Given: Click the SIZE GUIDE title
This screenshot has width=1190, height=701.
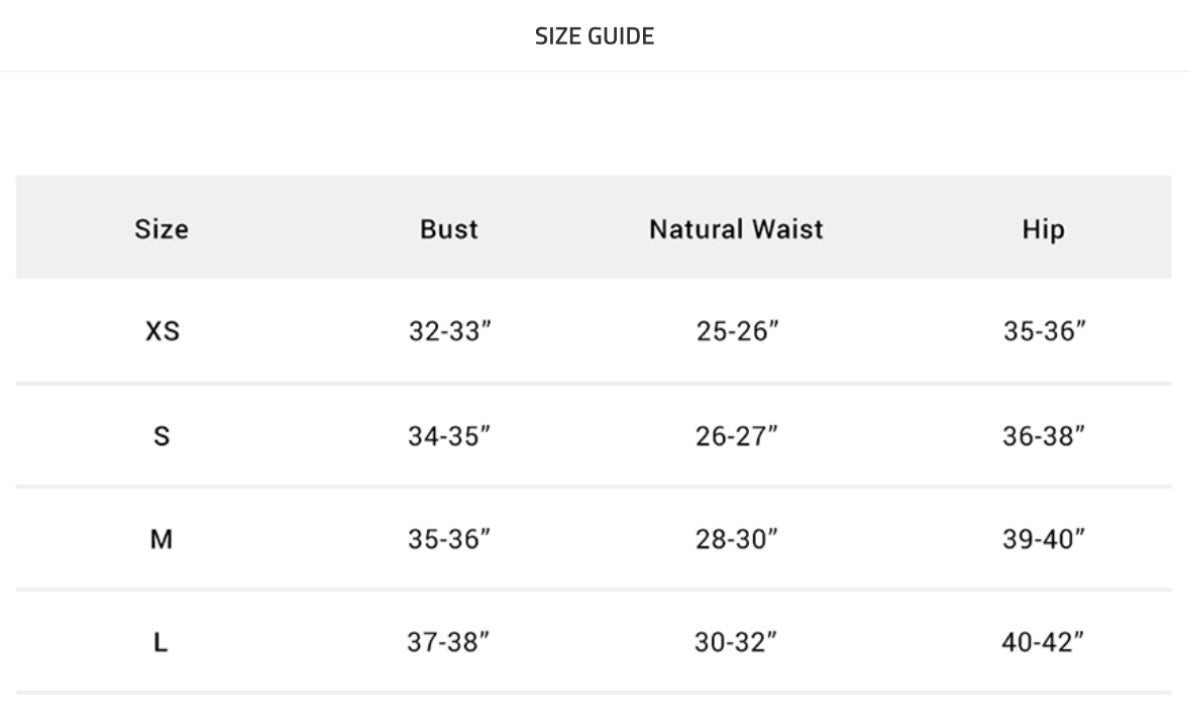Looking at the screenshot, I should pyautogui.click(x=594, y=36).
